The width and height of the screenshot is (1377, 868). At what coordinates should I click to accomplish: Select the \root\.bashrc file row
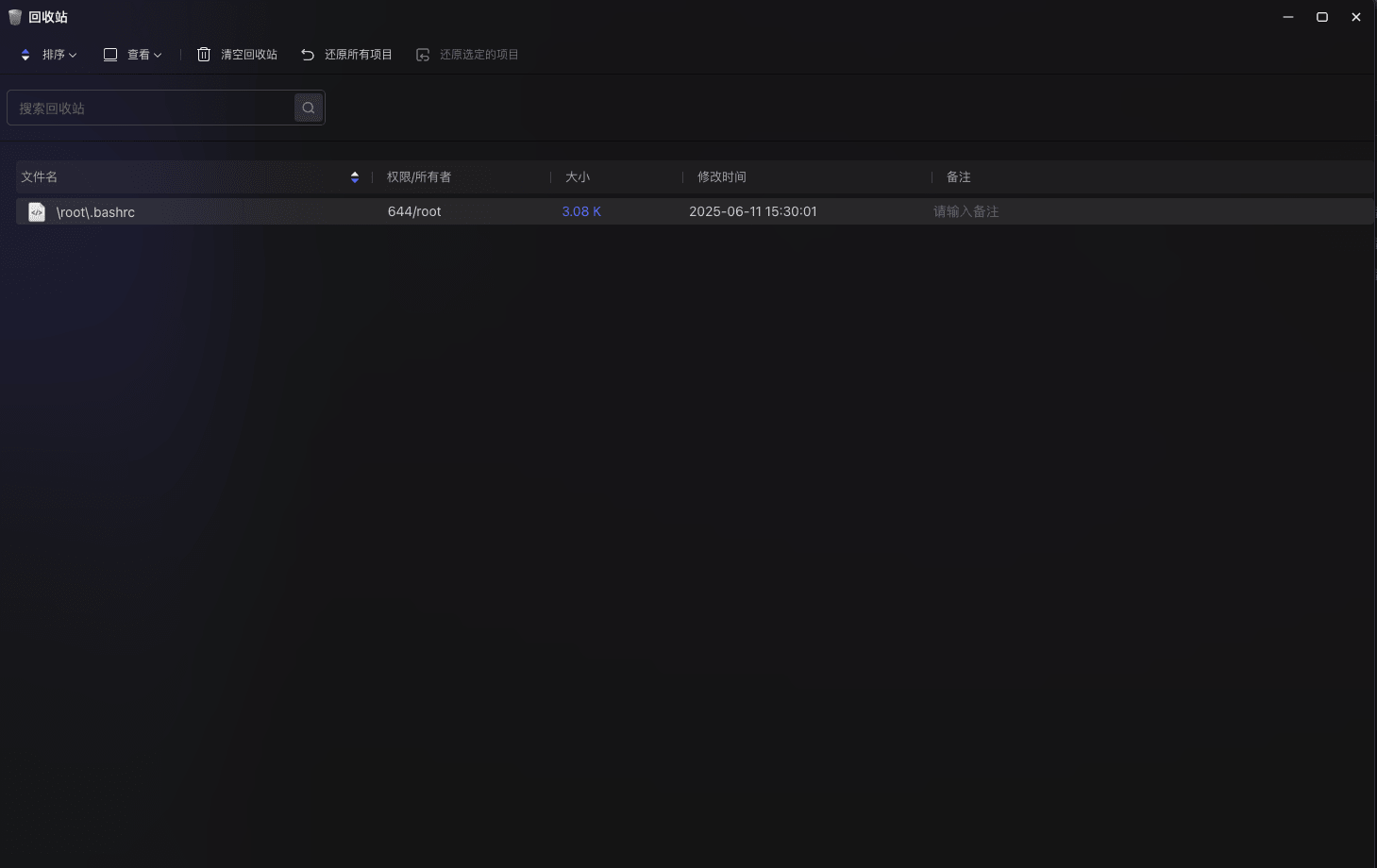695,211
